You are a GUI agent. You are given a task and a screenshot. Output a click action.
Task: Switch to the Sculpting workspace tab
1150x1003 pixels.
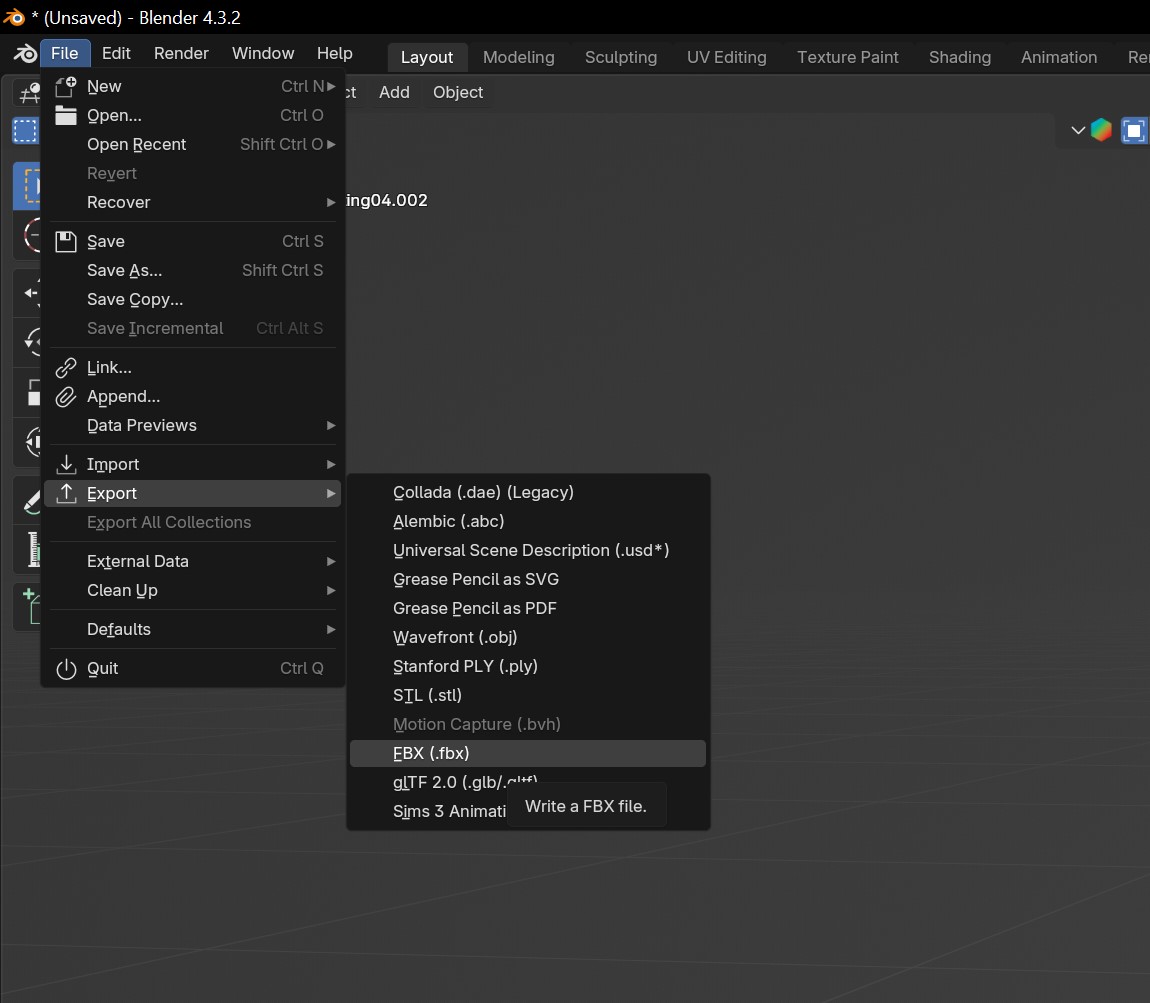point(620,57)
